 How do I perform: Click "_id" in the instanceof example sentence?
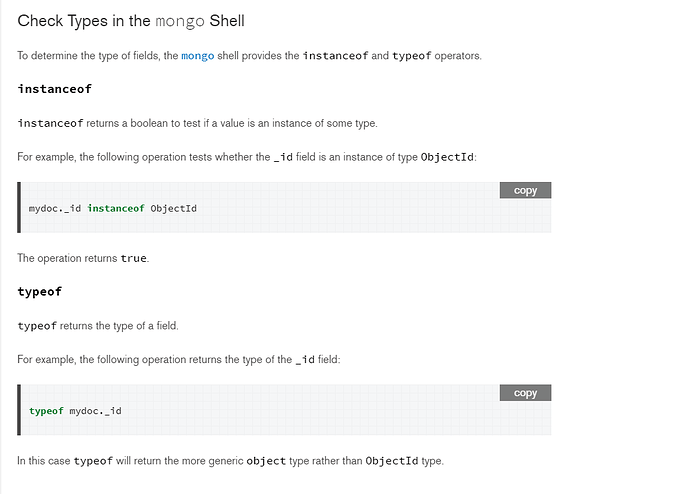[x=283, y=157]
